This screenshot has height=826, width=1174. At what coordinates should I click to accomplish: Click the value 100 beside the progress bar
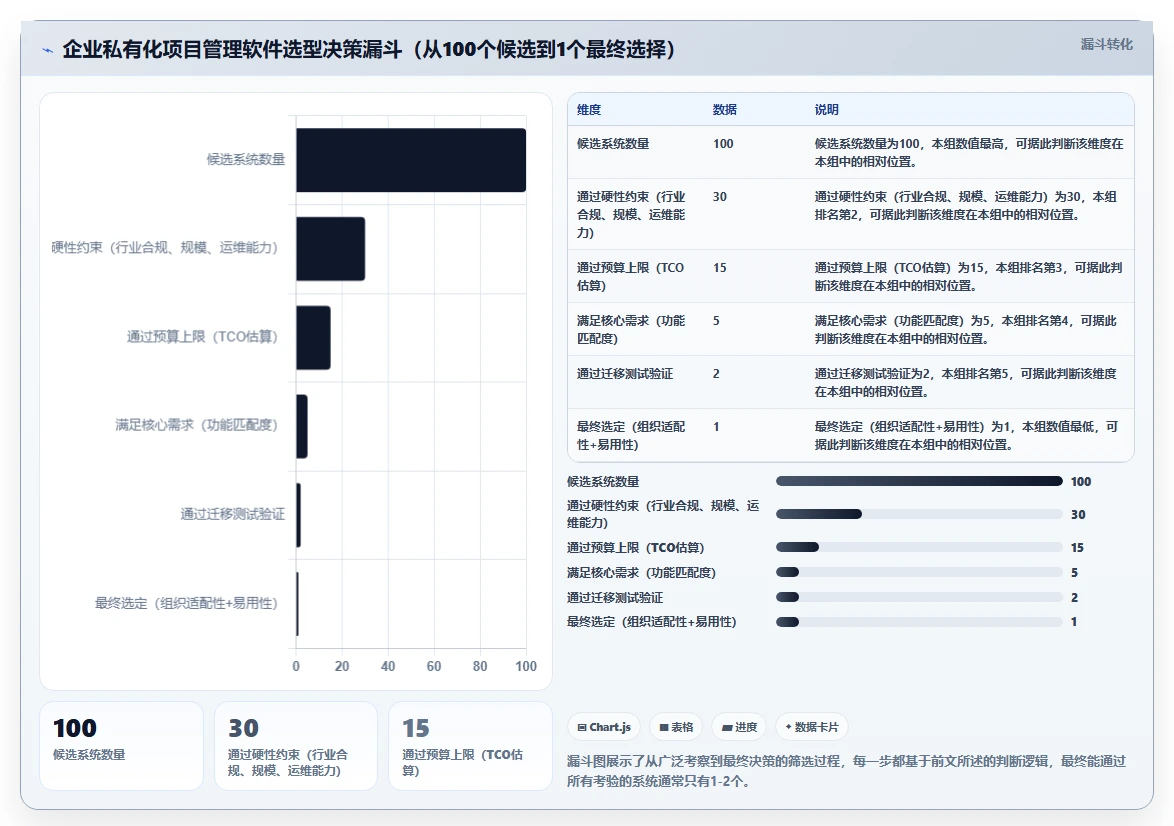click(1081, 482)
